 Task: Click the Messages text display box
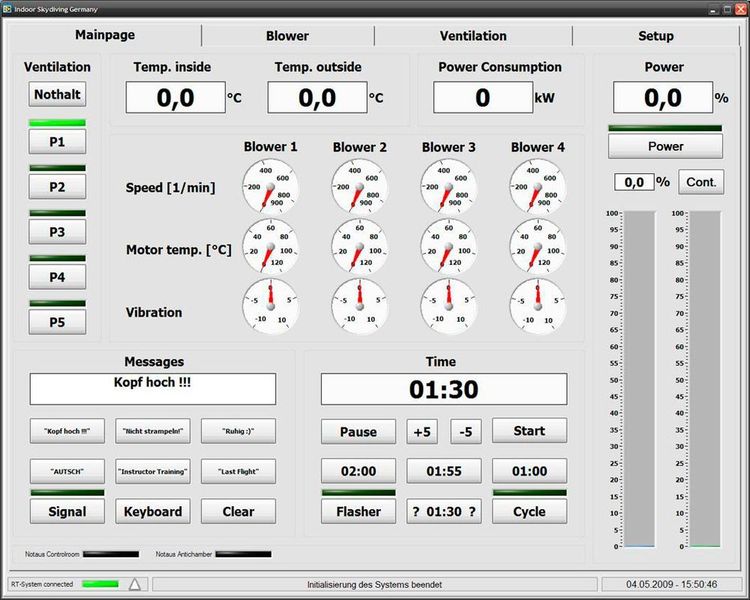(153, 389)
